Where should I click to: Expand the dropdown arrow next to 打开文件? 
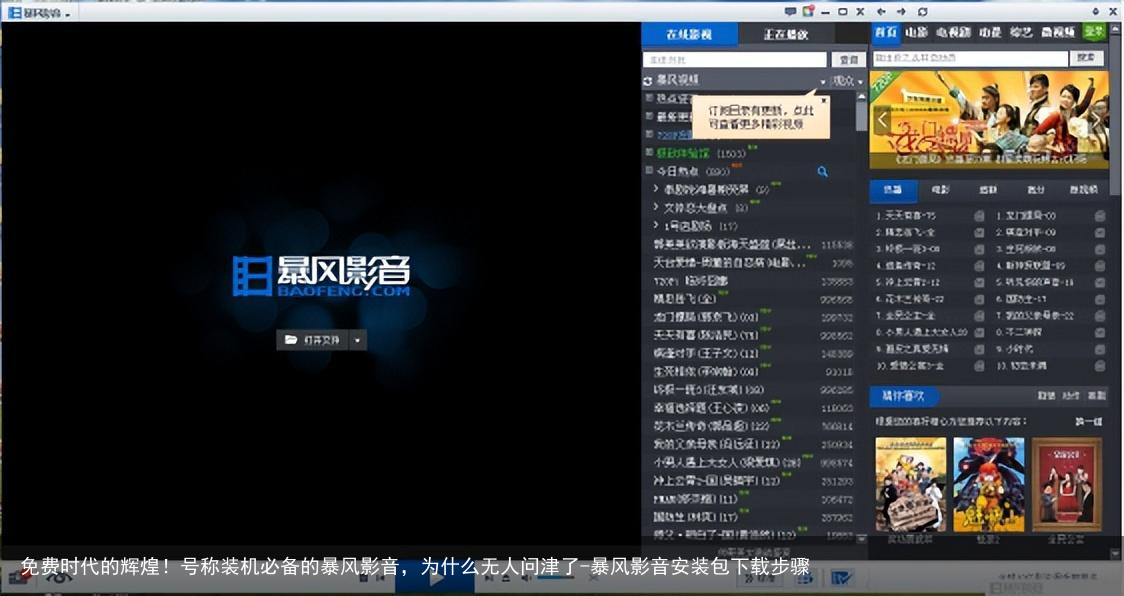pos(357,340)
